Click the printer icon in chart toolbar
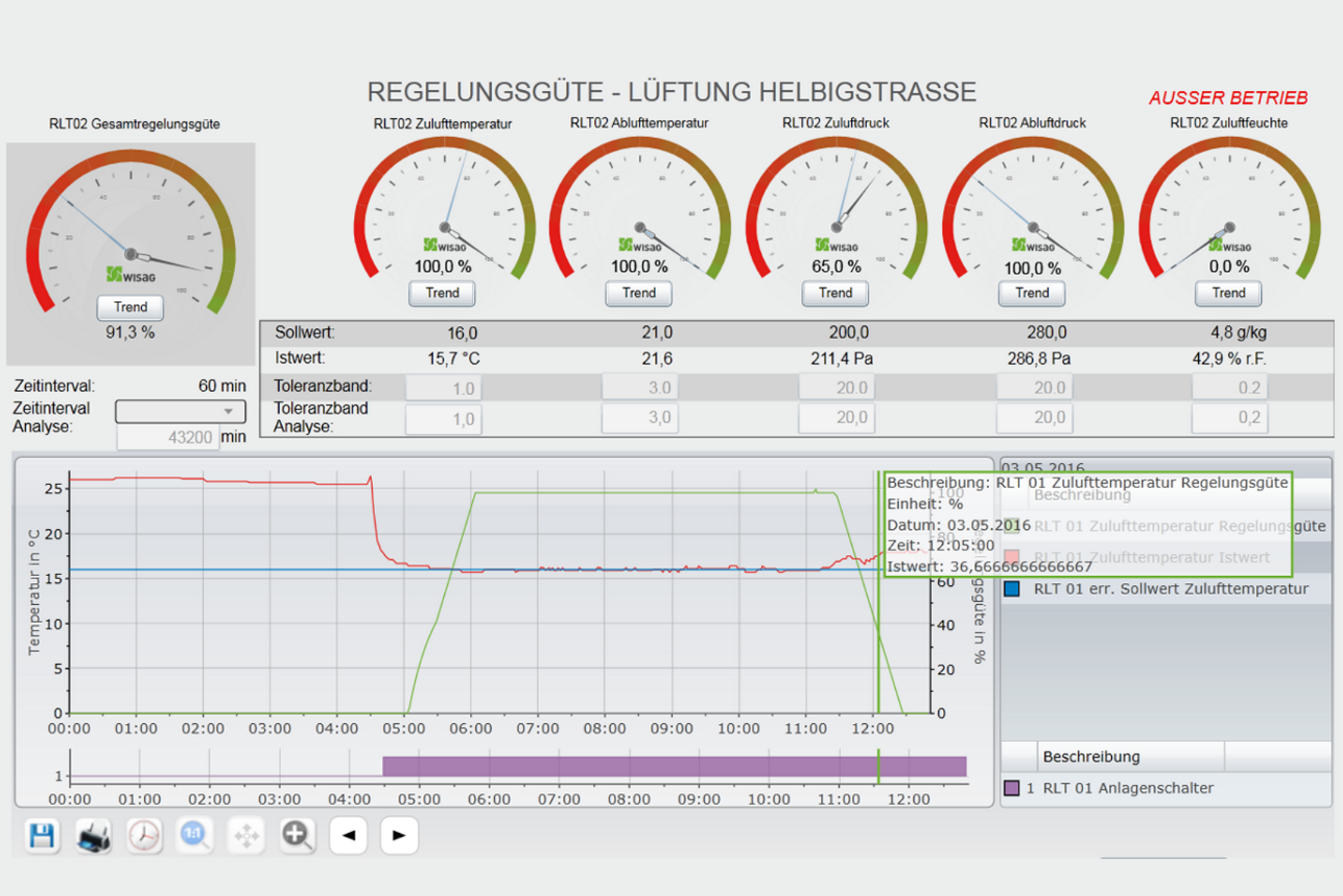 pyautogui.click(x=93, y=835)
